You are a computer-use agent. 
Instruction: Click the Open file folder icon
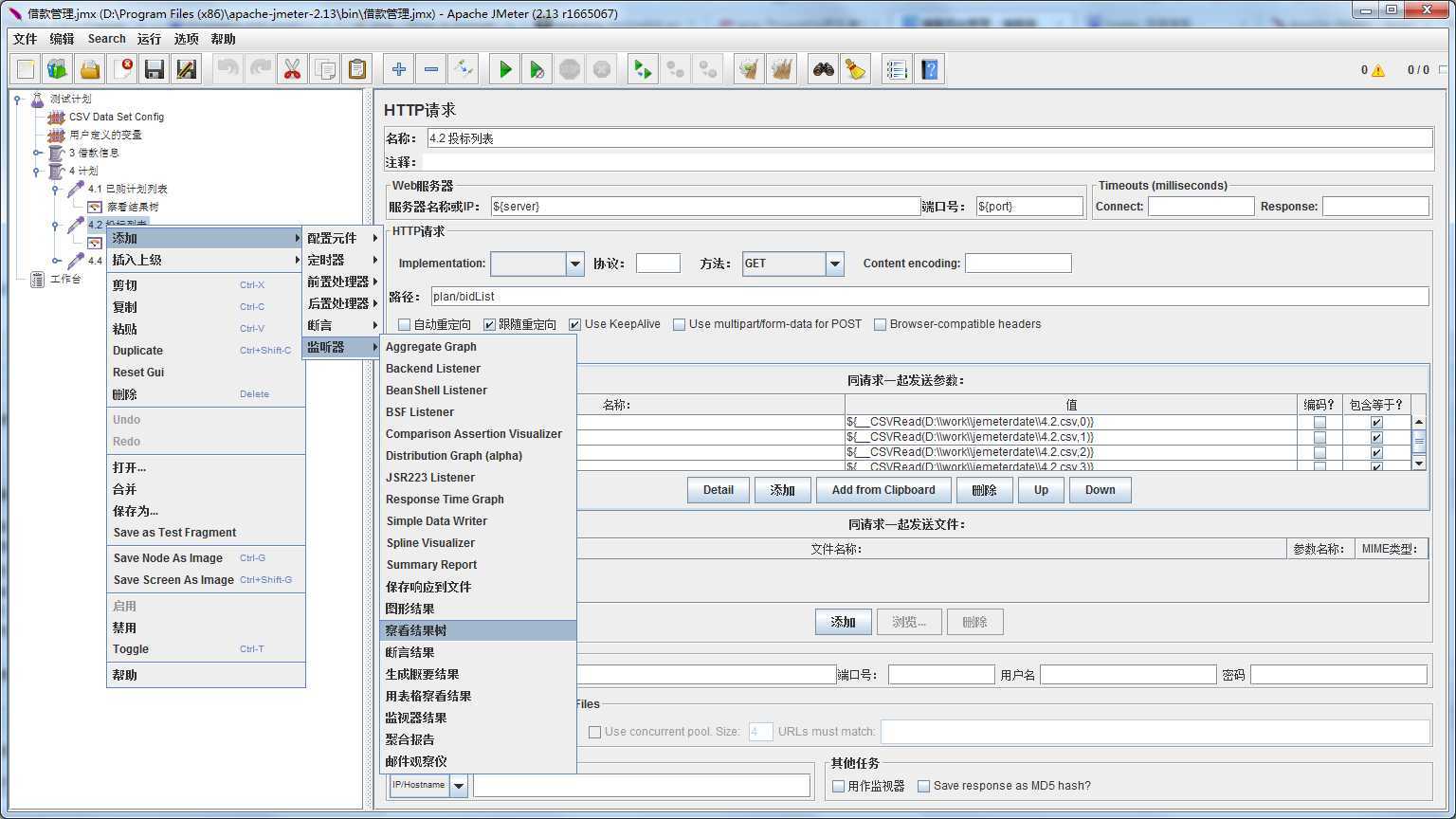pos(90,69)
